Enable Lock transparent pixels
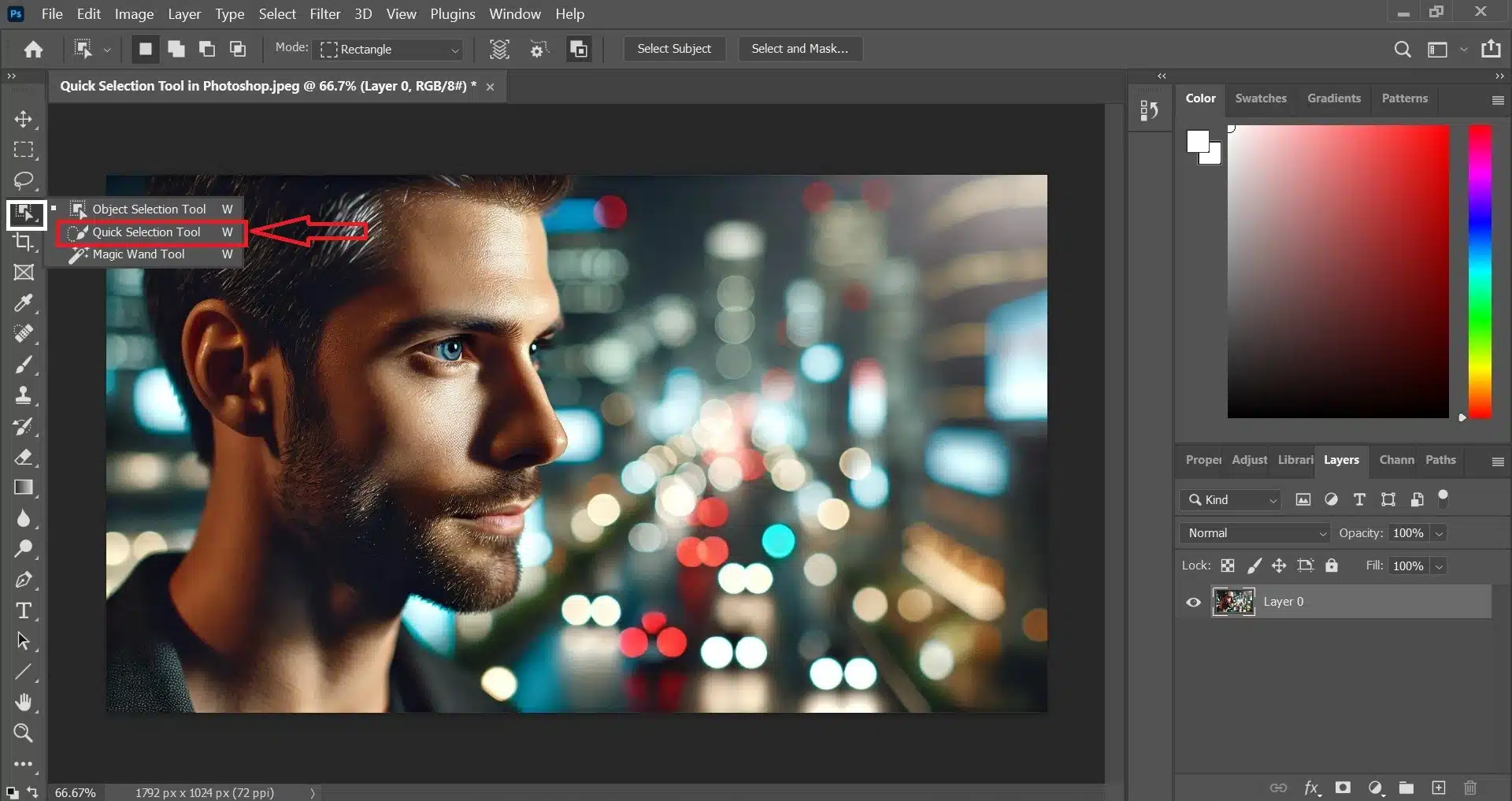Viewport: 1512px width, 801px height. pyautogui.click(x=1228, y=566)
